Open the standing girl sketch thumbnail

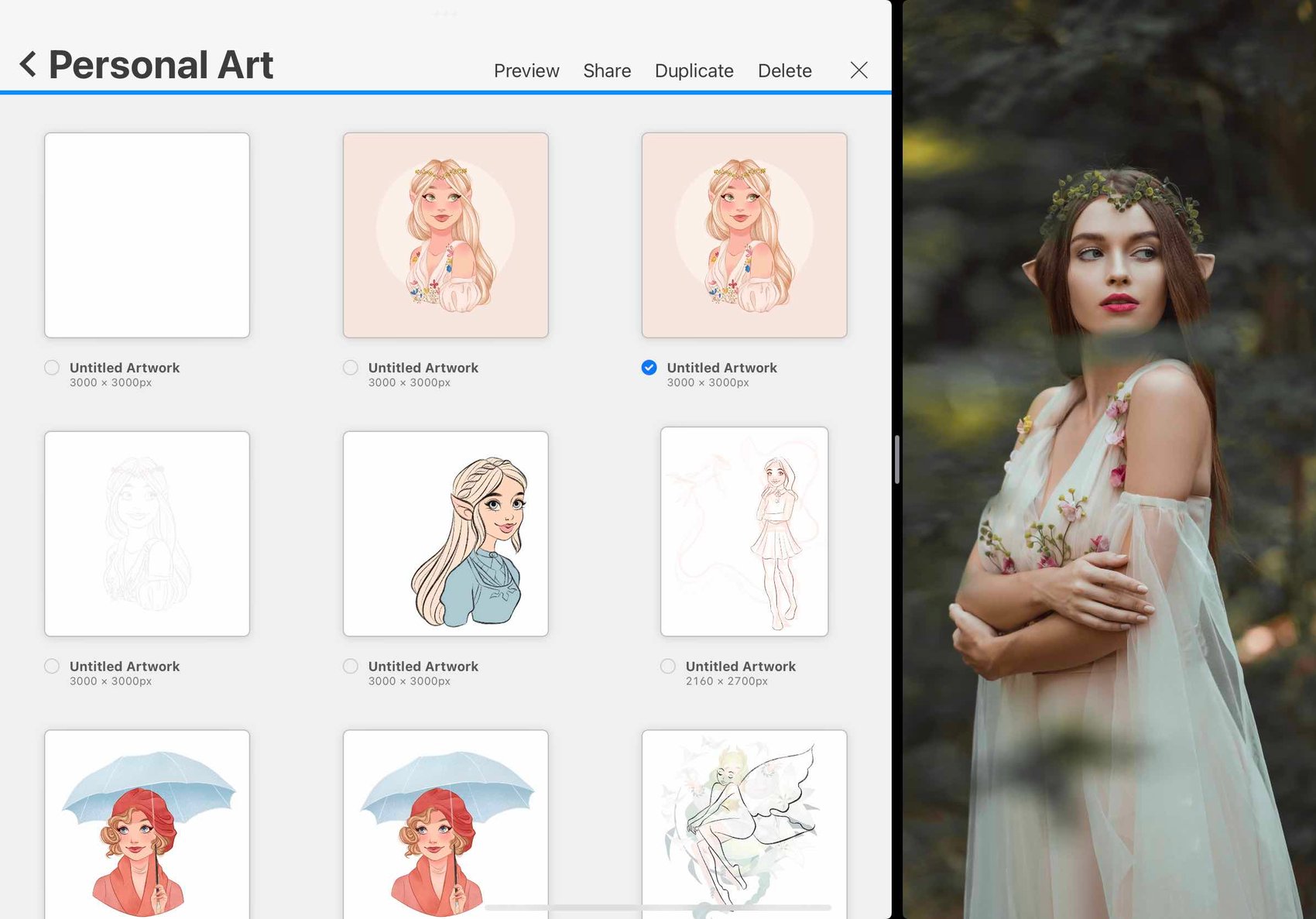(744, 531)
